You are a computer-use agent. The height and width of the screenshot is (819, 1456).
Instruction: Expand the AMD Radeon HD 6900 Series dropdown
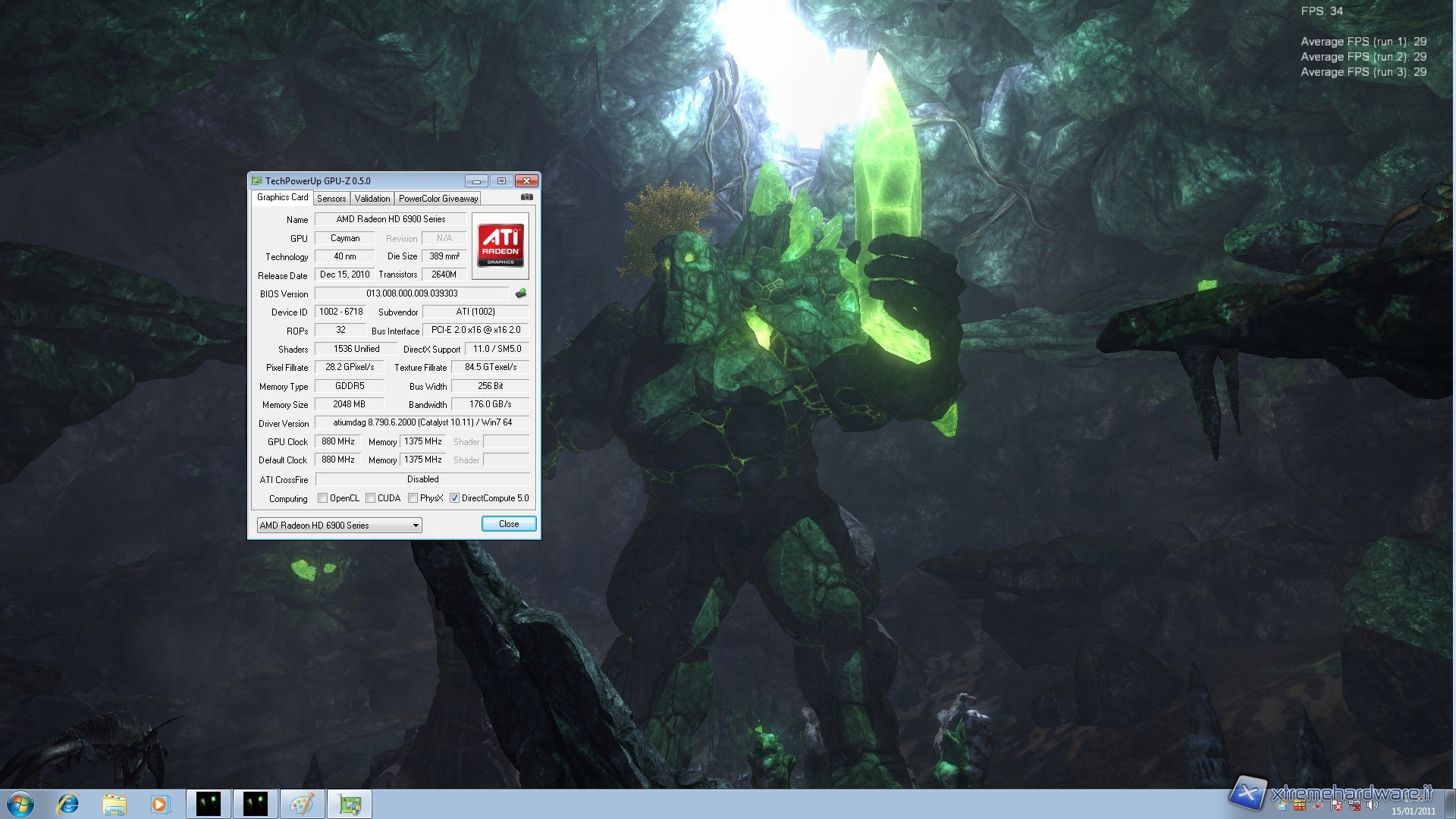tap(416, 526)
